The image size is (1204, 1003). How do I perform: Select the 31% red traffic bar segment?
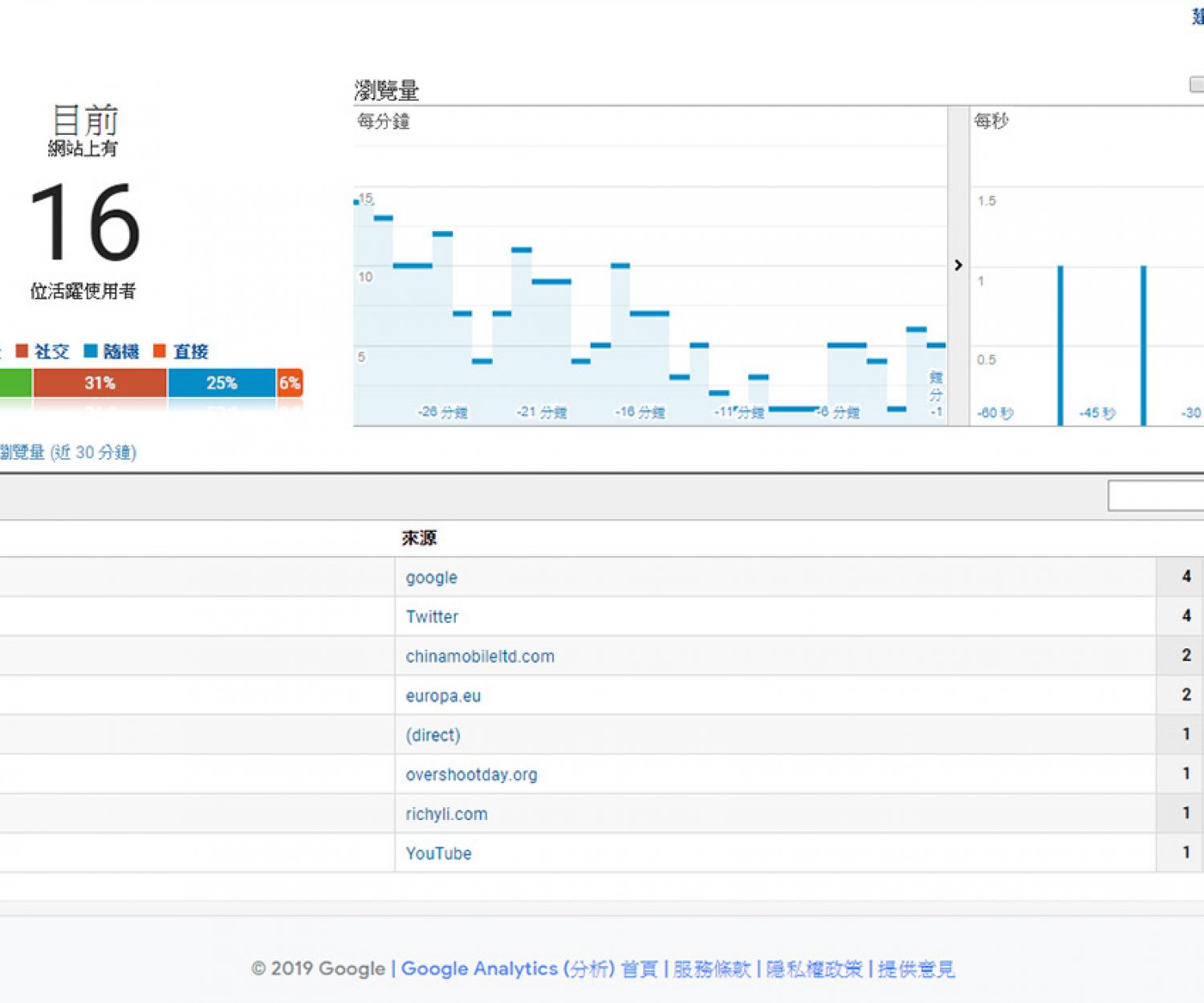click(100, 383)
